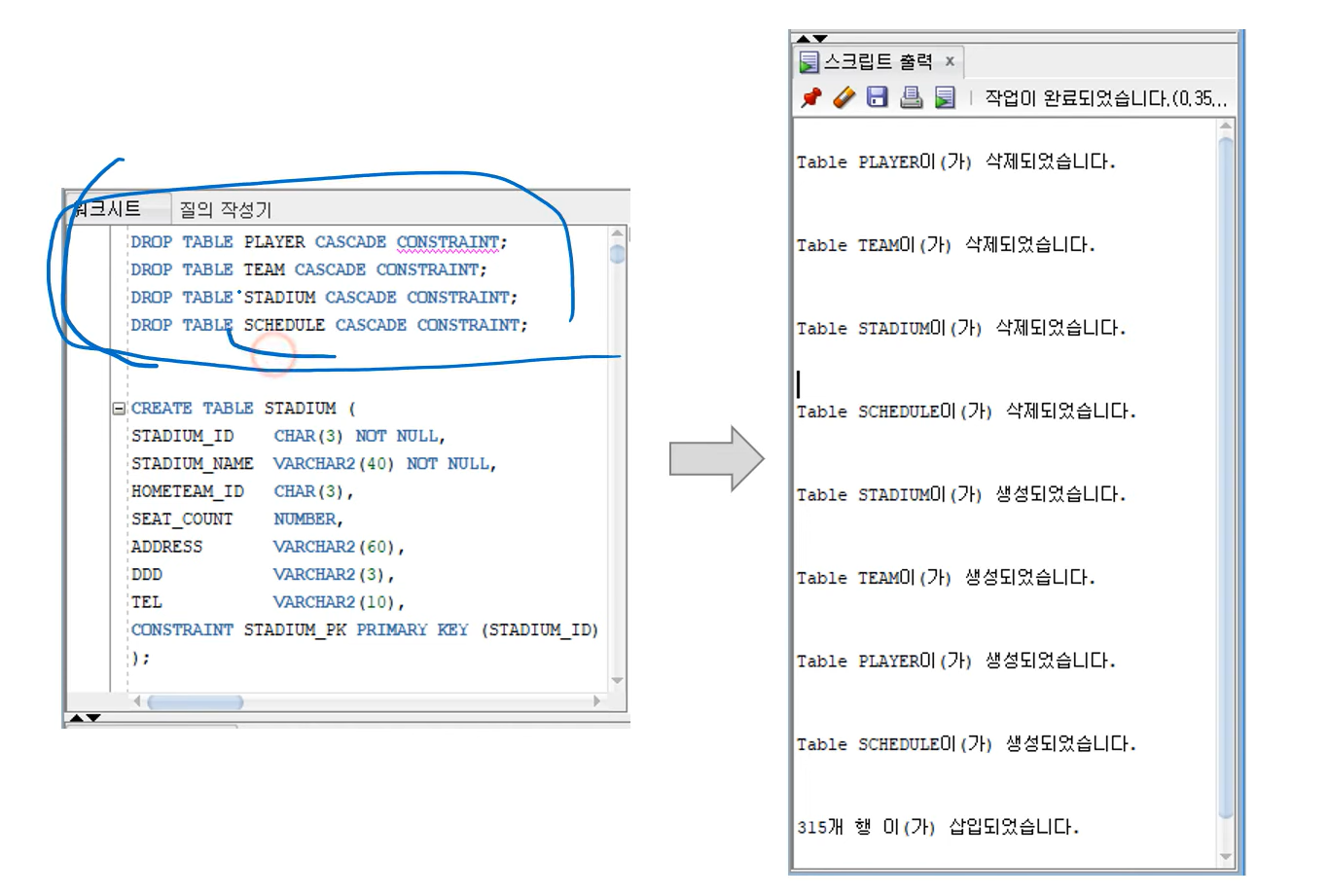1328x896 pixels.
Task: Click the 'HOMETEAM_ID CHAR(3),' line
Action: point(242,491)
